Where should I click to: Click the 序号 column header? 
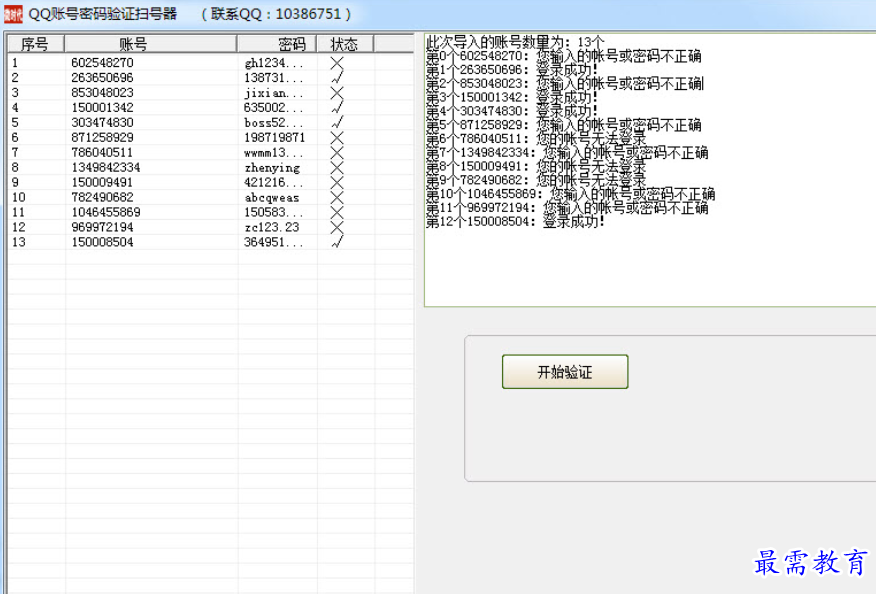pyautogui.click(x=35, y=44)
